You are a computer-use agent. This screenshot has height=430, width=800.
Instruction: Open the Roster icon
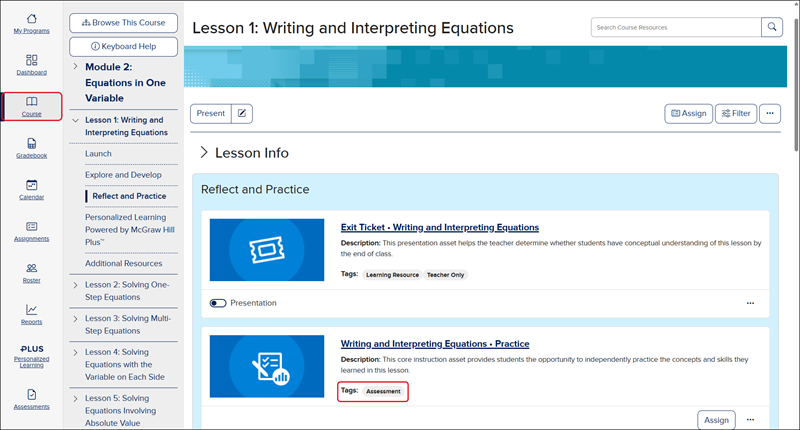click(x=32, y=273)
